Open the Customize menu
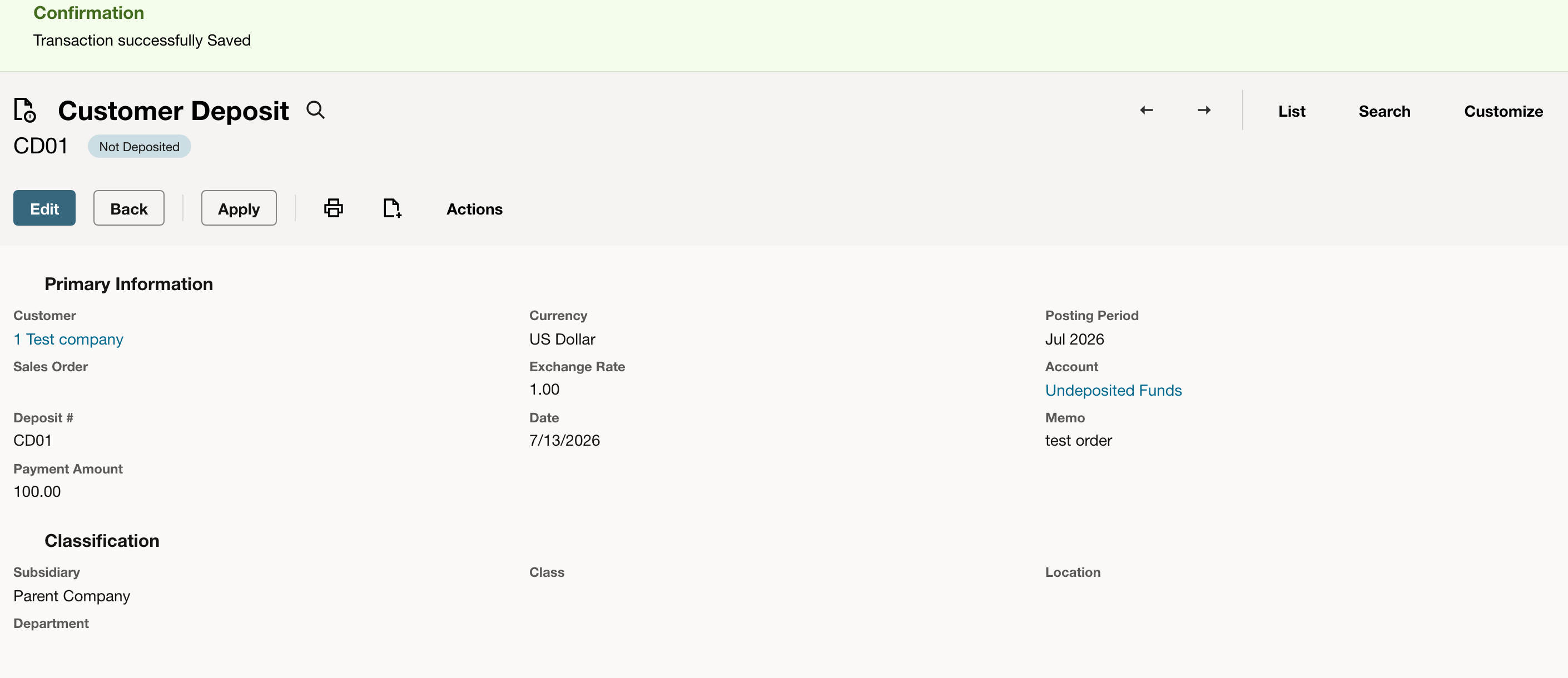The image size is (1568, 678). coord(1503,111)
